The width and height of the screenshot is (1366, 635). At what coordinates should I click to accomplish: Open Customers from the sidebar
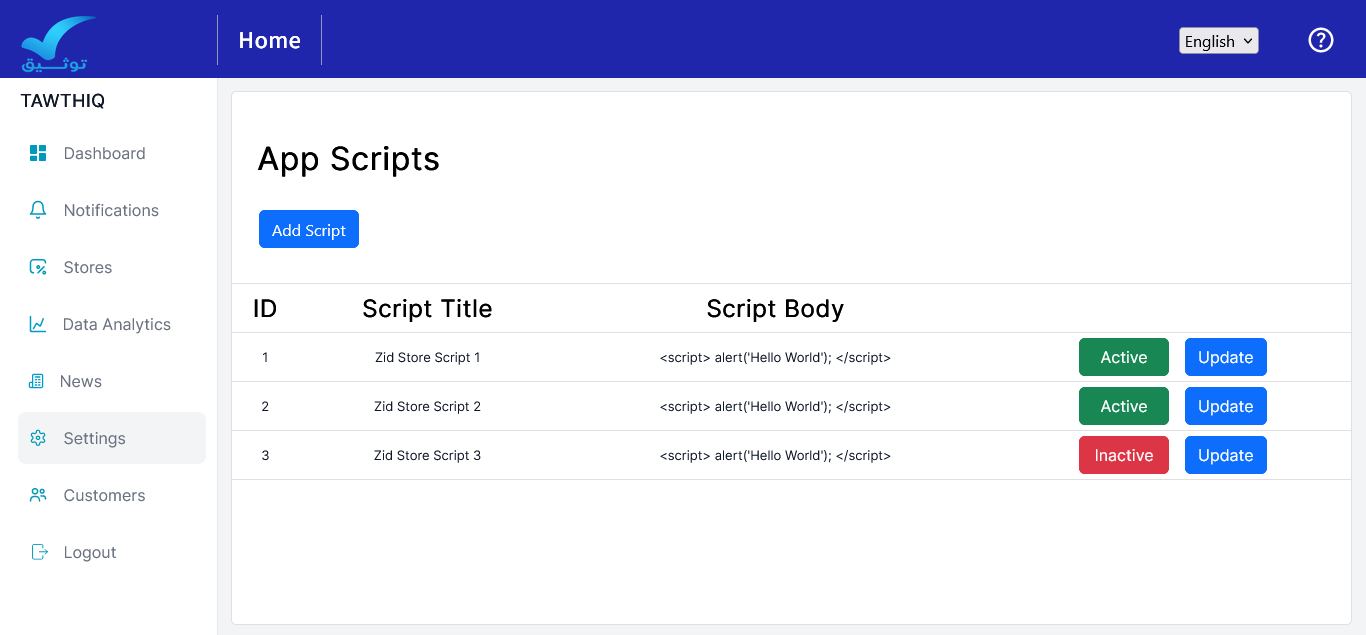112,495
